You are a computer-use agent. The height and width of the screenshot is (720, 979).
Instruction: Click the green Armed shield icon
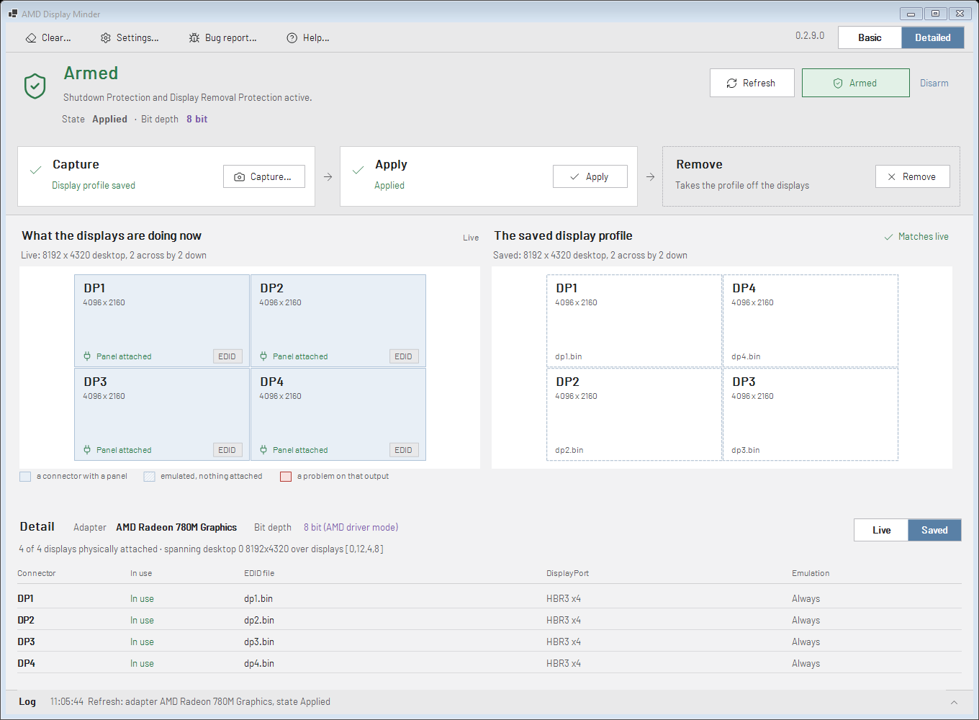click(35, 86)
